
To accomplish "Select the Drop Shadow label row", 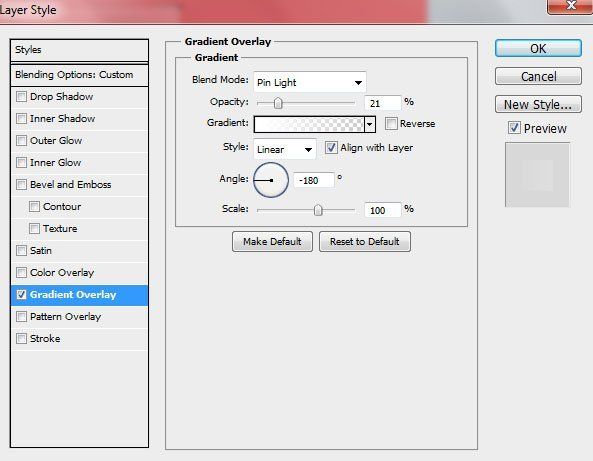I will coord(79,96).
